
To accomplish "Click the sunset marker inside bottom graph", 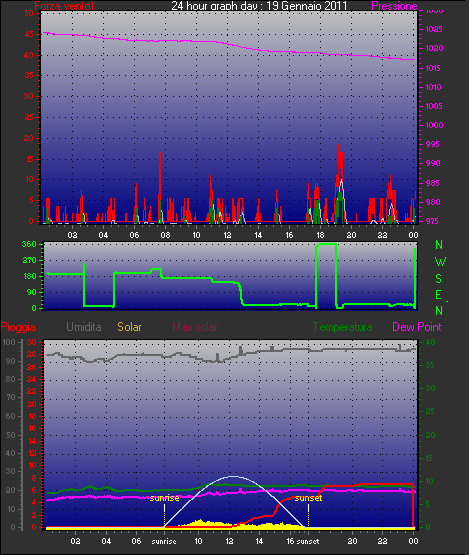I will (308, 498).
